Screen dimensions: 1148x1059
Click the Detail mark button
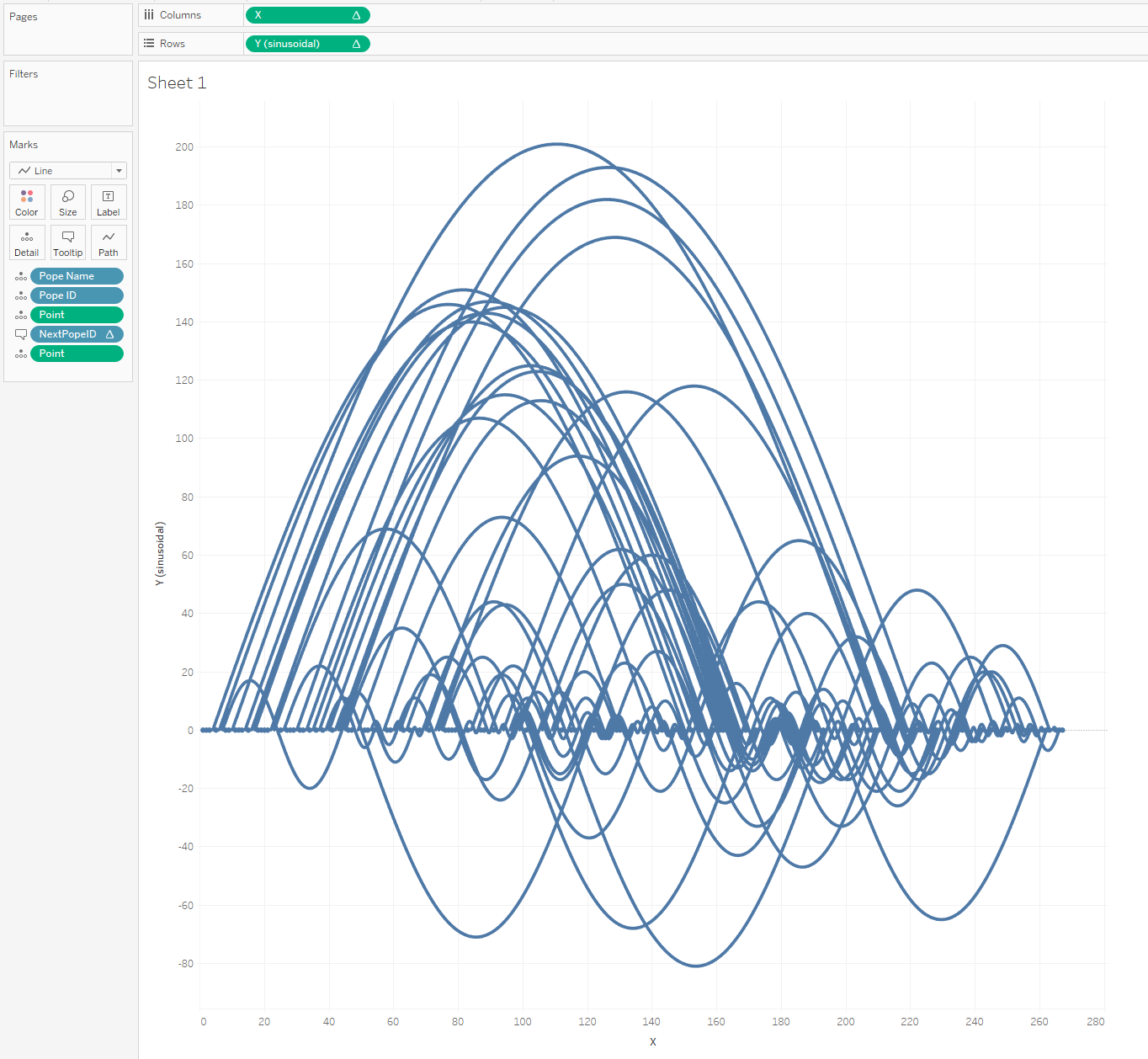click(x=27, y=242)
